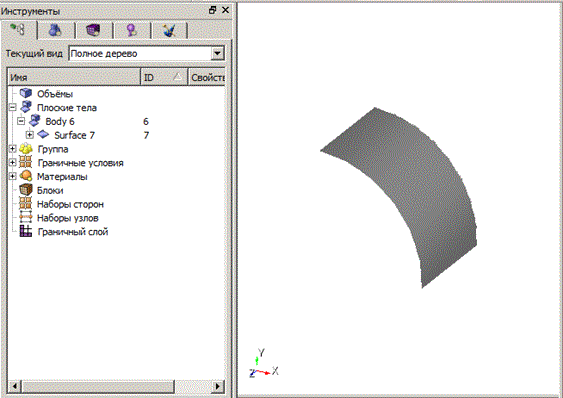Close the Инструменты panel
This screenshot has width=563, height=398.
225,10
